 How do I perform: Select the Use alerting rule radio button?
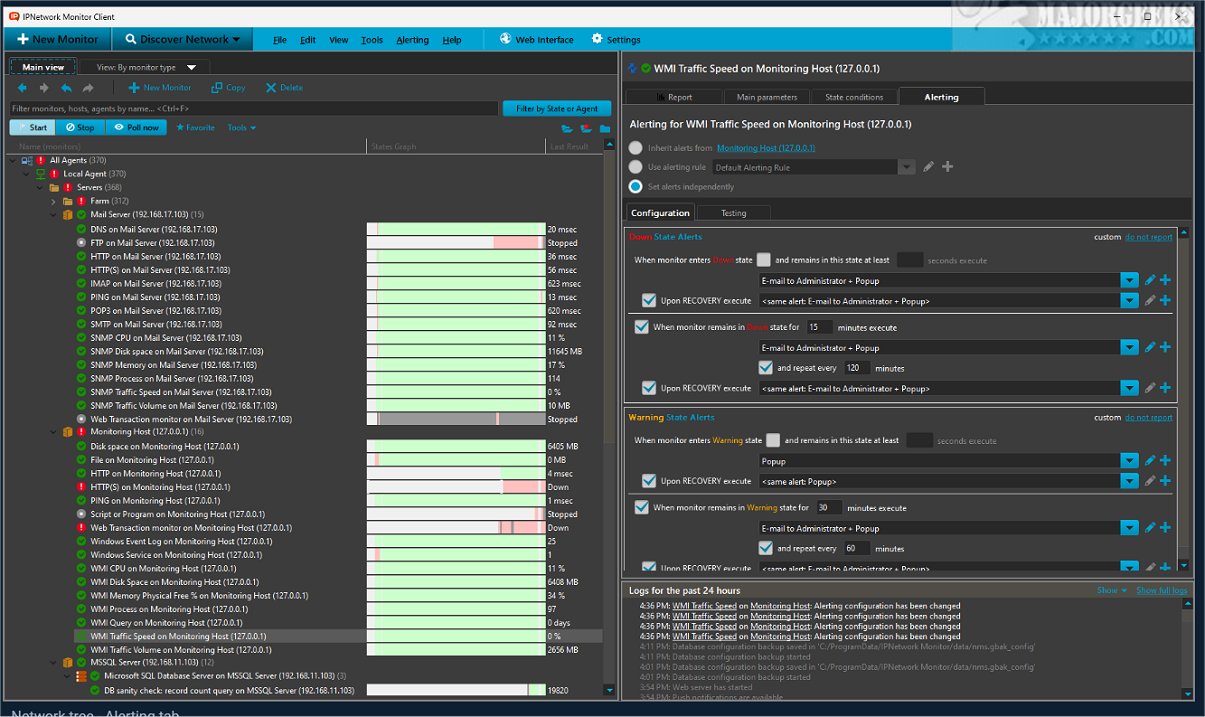(636, 167)
